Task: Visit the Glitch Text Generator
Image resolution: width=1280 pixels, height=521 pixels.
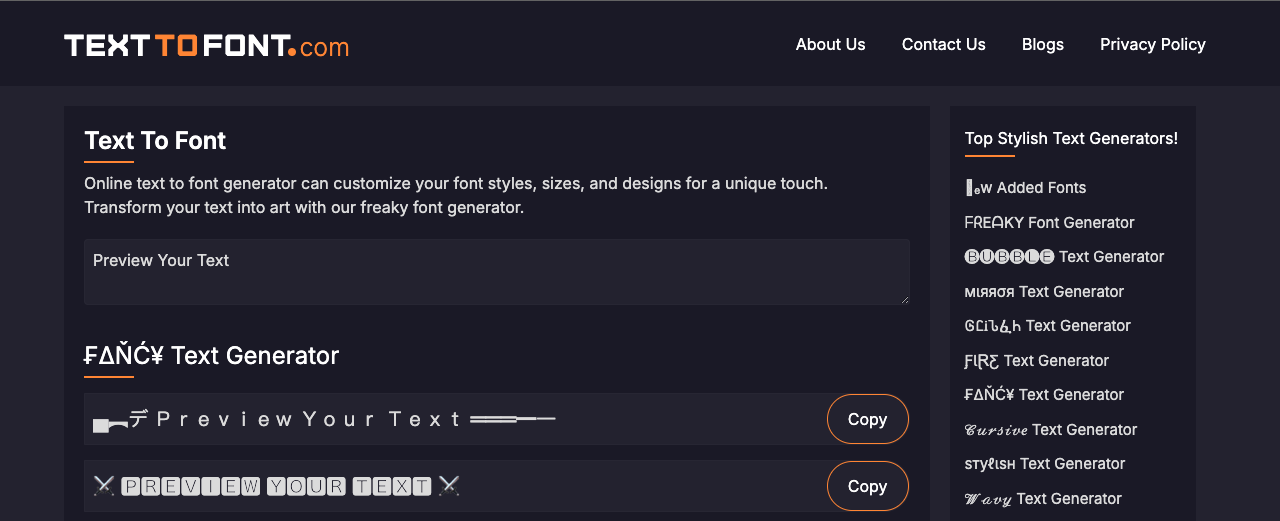Action: point(1047,326)
